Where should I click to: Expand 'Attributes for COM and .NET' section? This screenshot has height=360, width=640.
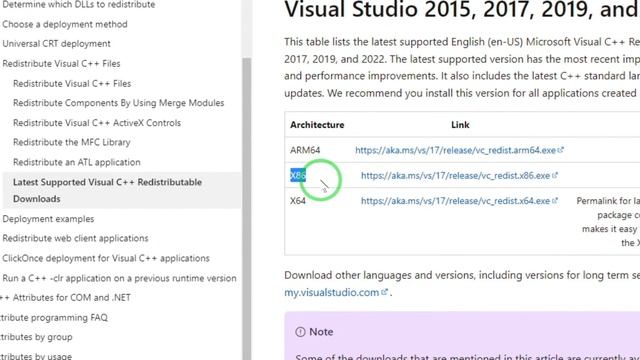[65, 298]
